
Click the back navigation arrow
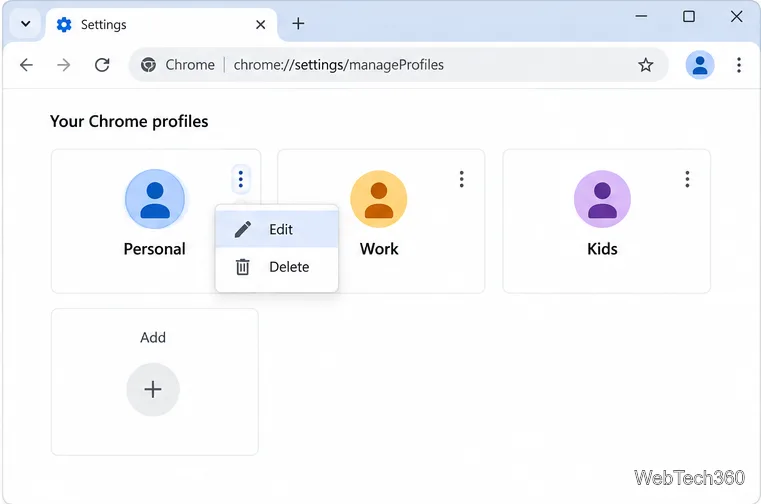pos(27,65)
